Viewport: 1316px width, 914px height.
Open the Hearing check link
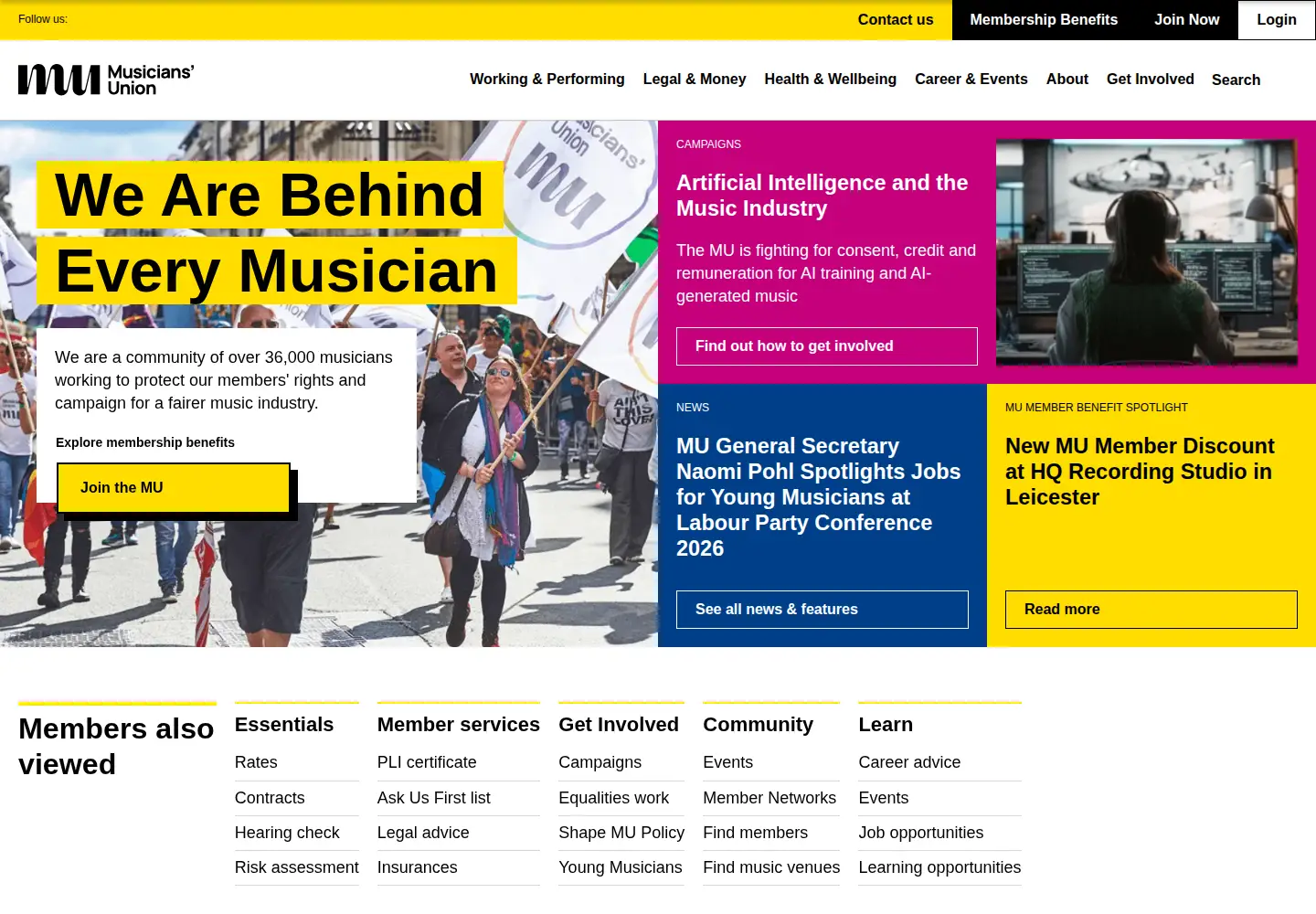point(287,833)
